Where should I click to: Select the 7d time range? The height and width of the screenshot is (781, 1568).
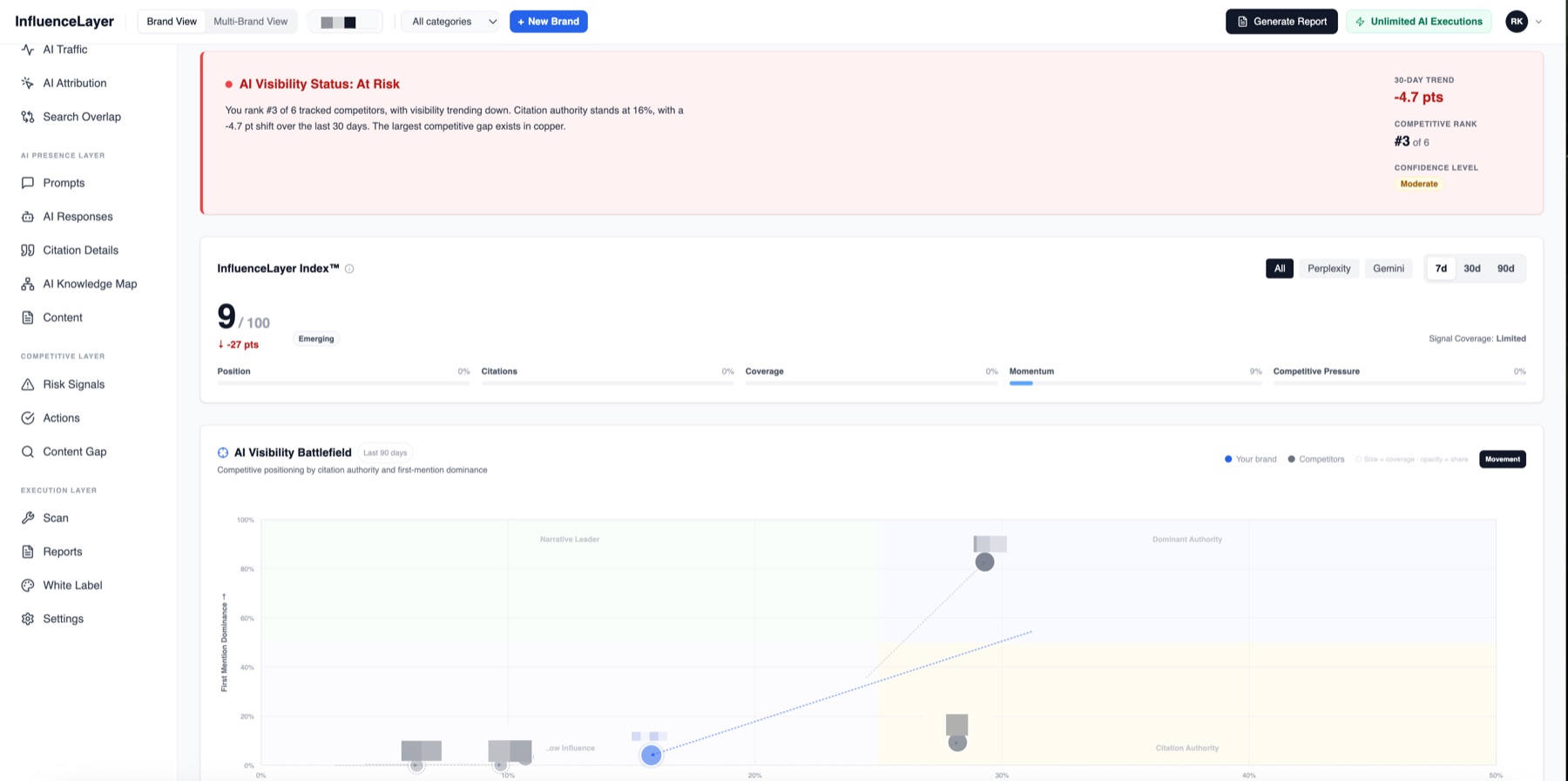1441,268
